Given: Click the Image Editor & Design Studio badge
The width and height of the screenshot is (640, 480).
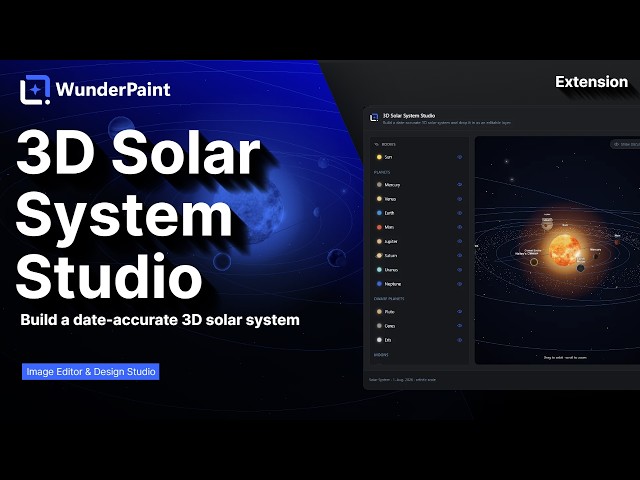Looking at the screenshot, I should click(91, 371).
